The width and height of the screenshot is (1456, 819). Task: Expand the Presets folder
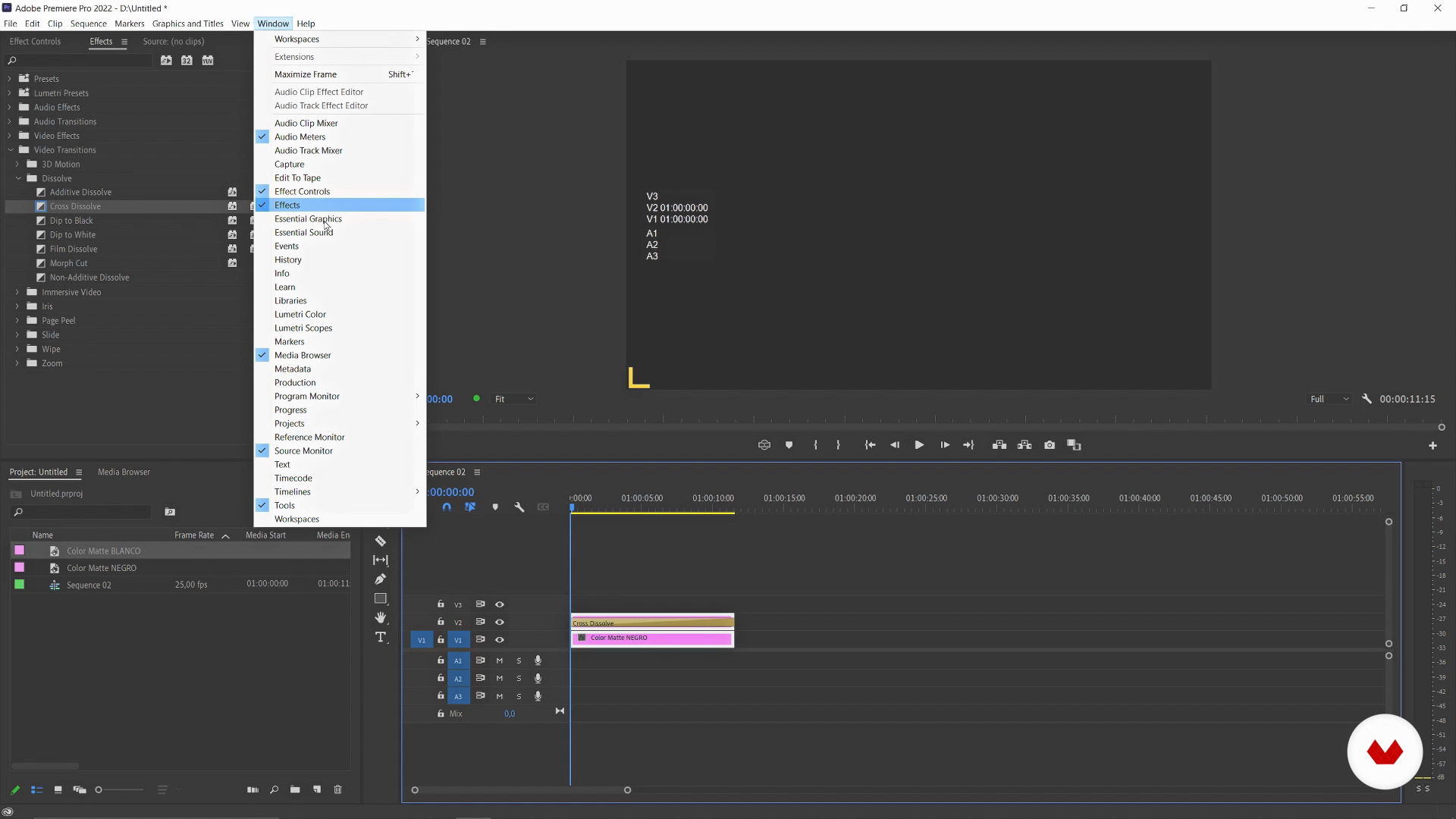(10, 79)
